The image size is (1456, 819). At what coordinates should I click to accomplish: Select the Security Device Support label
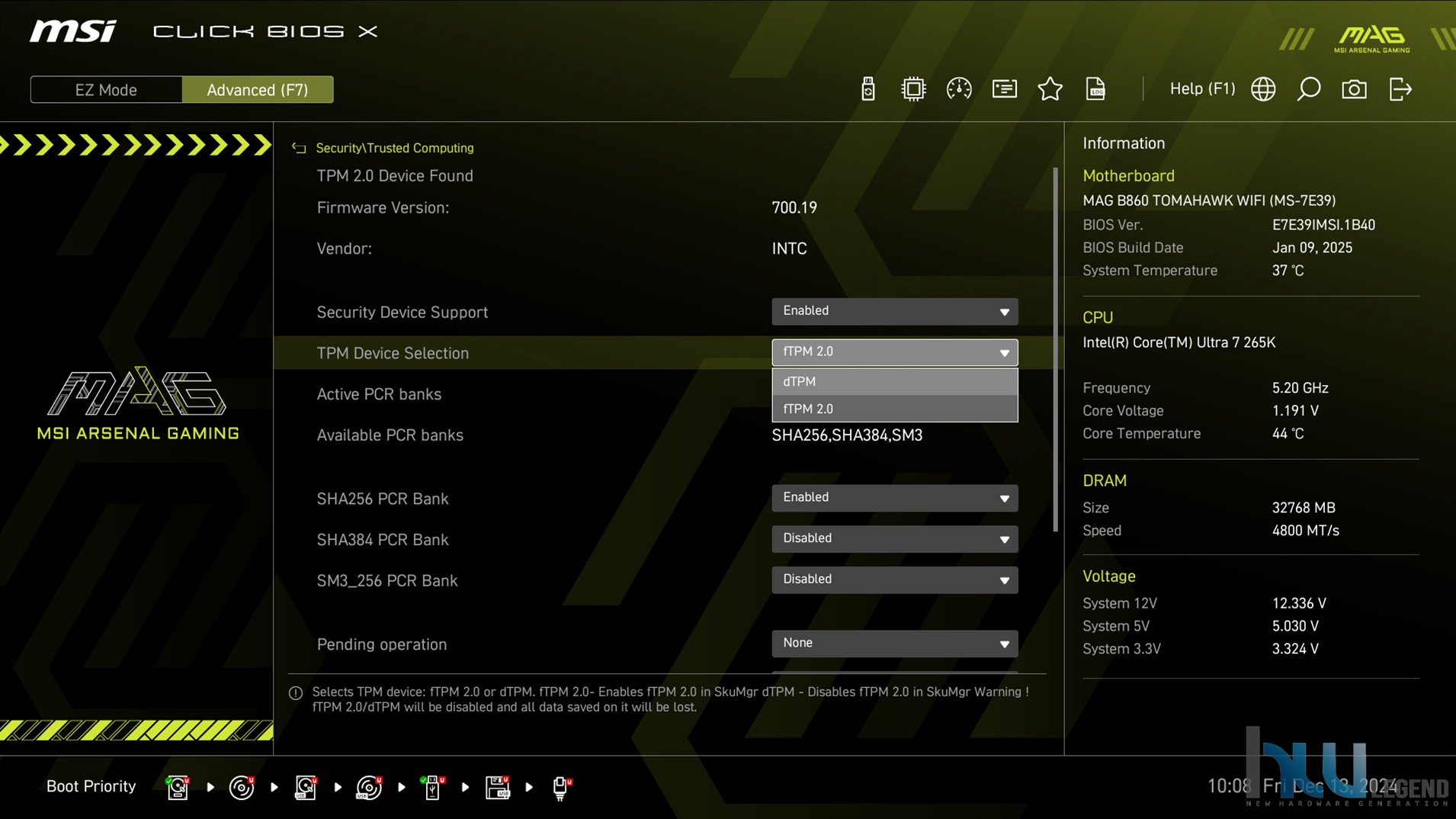pyautogui.click(x=402, y=312)
